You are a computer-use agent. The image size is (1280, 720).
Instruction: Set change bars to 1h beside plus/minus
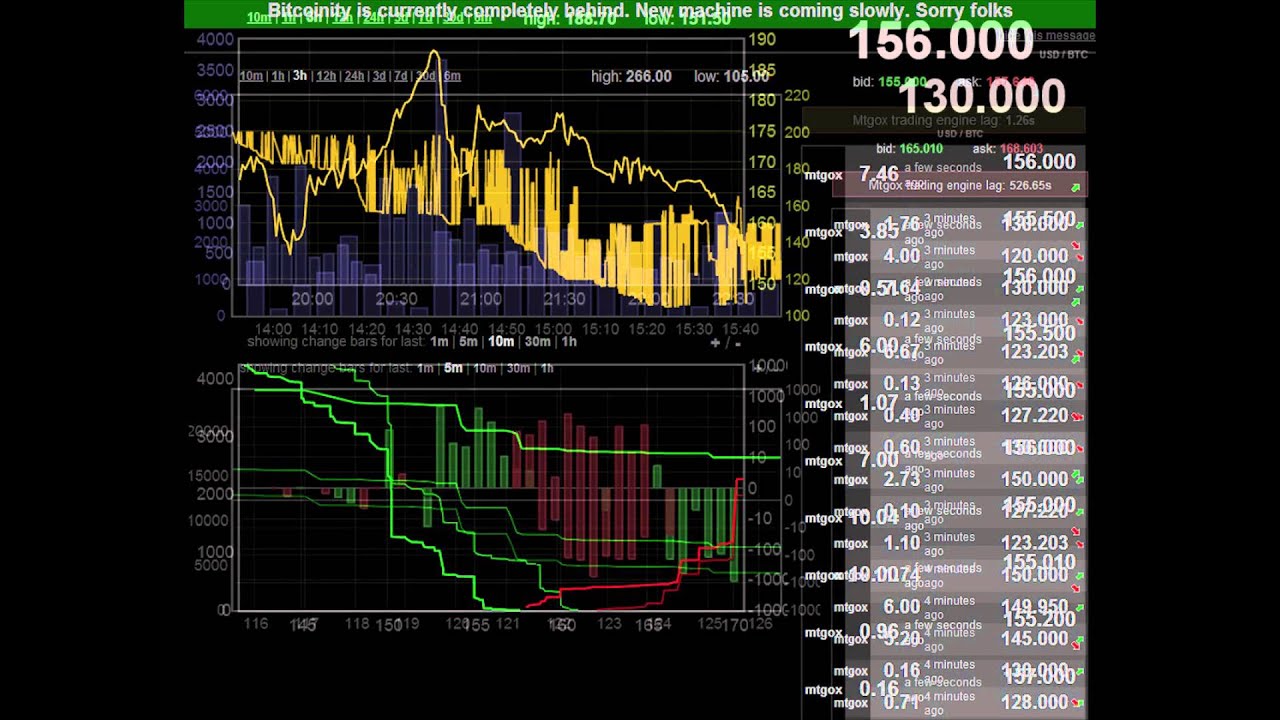569,342
